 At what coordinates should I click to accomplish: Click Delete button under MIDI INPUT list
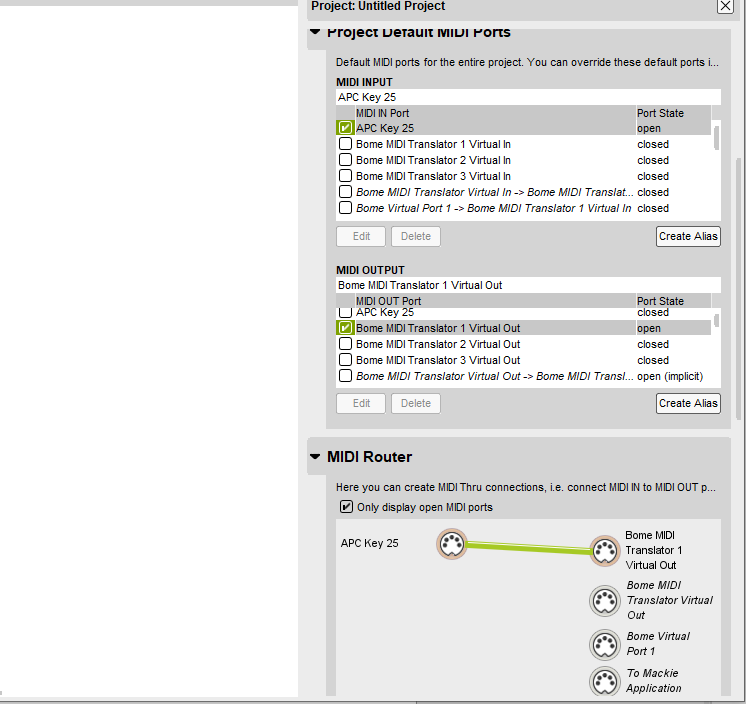416,236
